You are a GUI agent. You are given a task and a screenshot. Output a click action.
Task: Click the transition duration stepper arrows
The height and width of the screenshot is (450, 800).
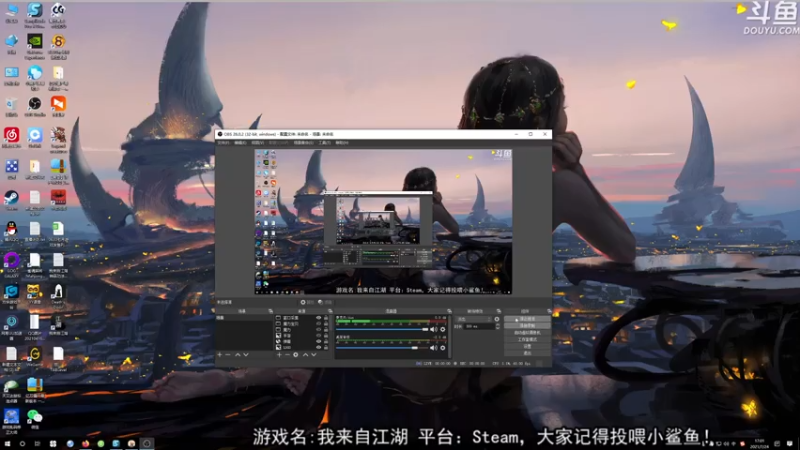coord(497,327)
